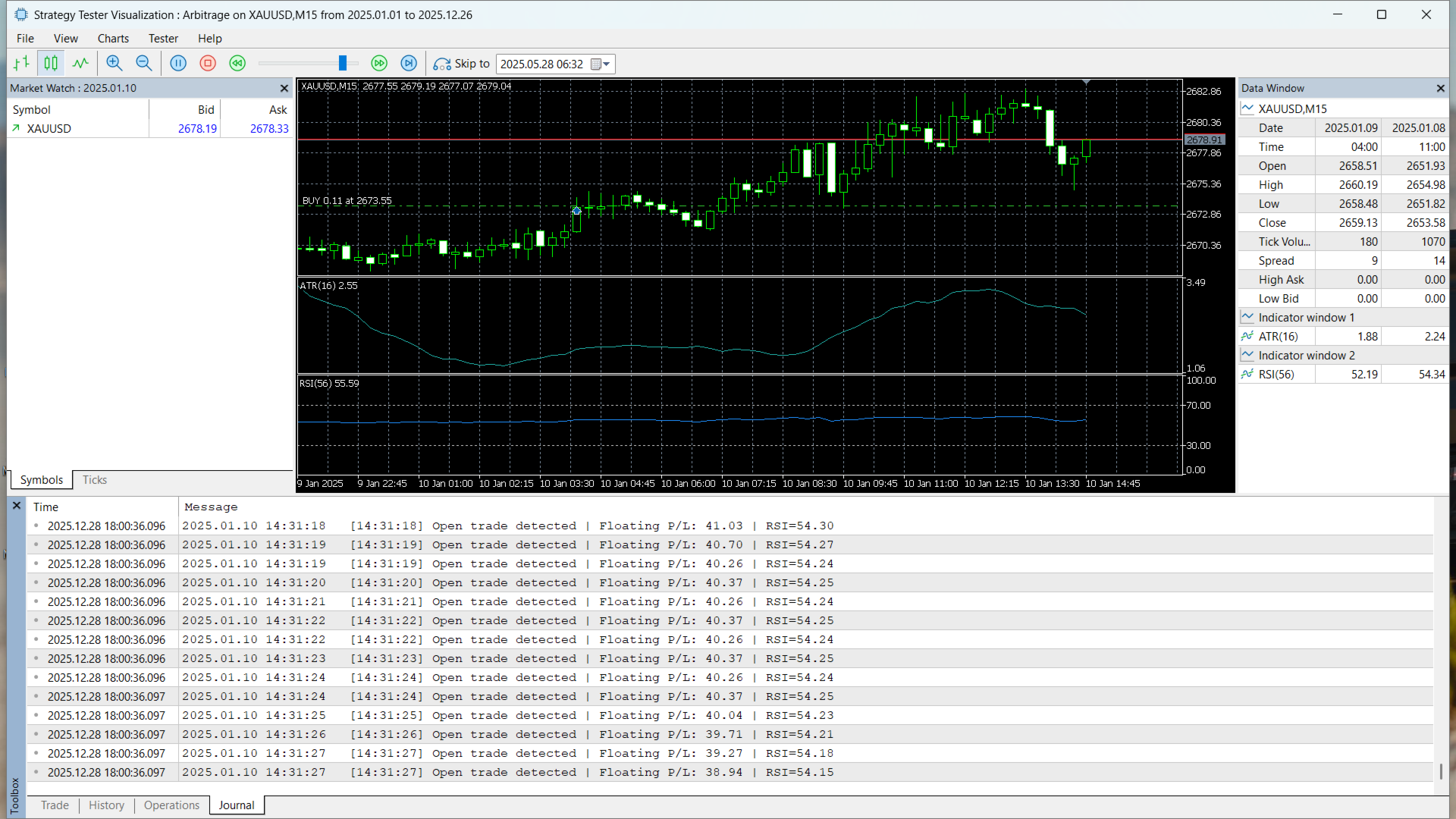Viewport: 1456px width, 819px height.
Task: Click the Skip to button
Action: [x=462, y=64]
